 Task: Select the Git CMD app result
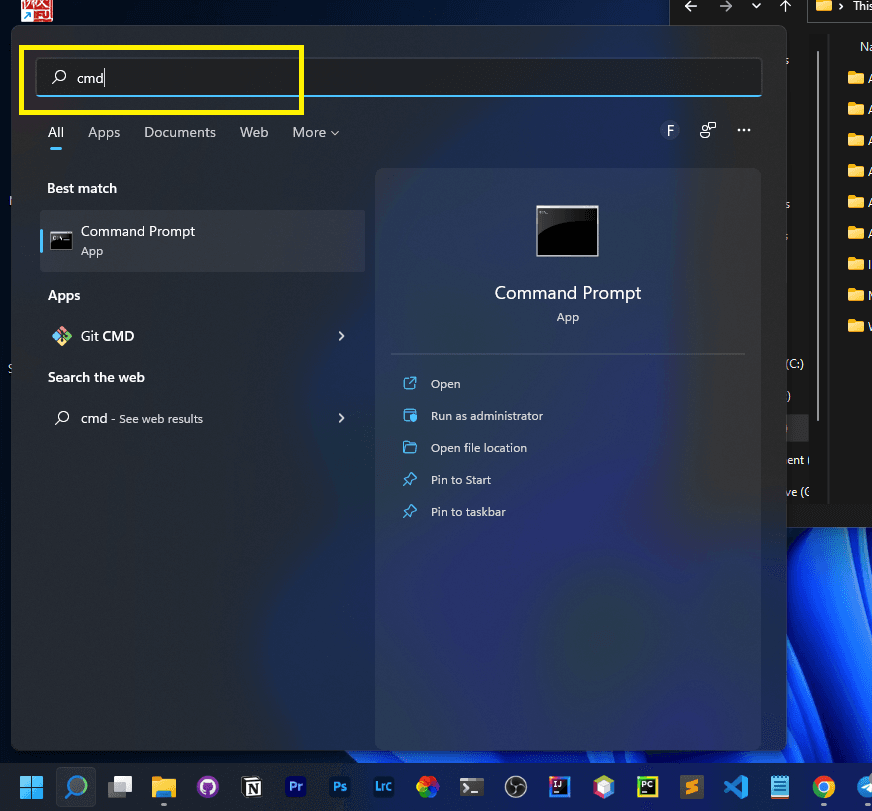click(x=202, y=336)
